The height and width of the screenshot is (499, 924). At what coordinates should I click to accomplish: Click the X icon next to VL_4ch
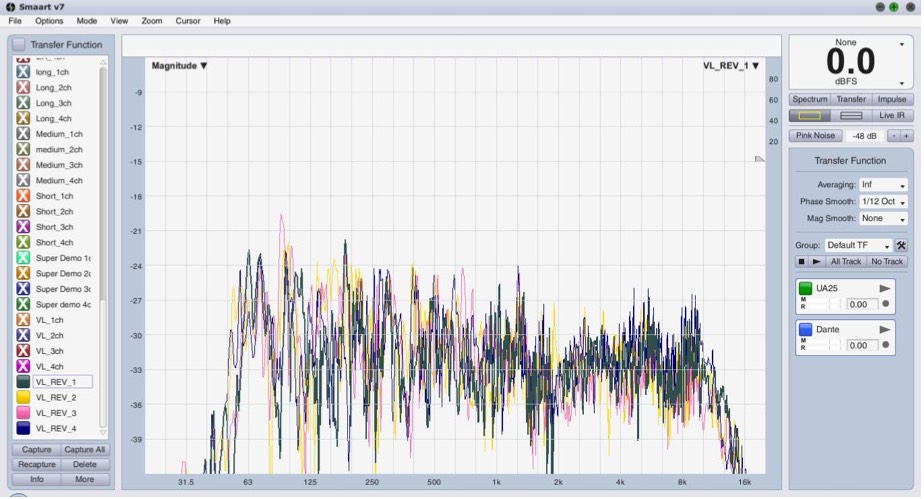click(x=23, y=366)
